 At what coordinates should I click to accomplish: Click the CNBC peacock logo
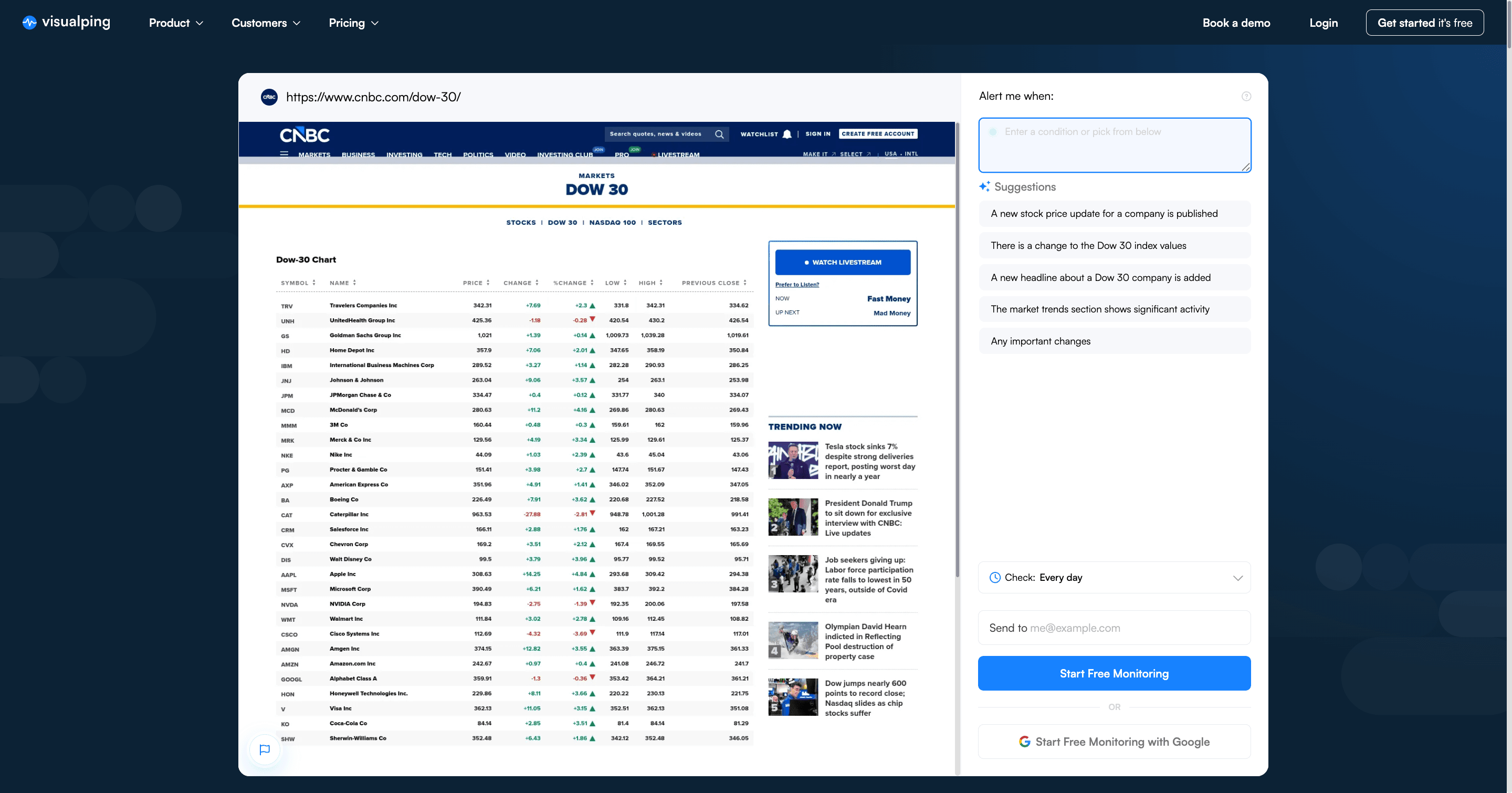[x=304, y=135]
